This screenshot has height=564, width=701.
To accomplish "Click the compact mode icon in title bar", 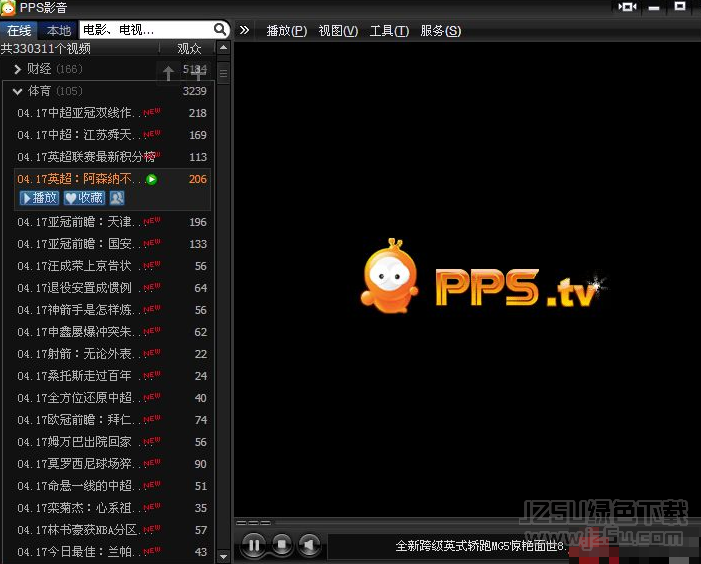I will click(x=627, y=7).
